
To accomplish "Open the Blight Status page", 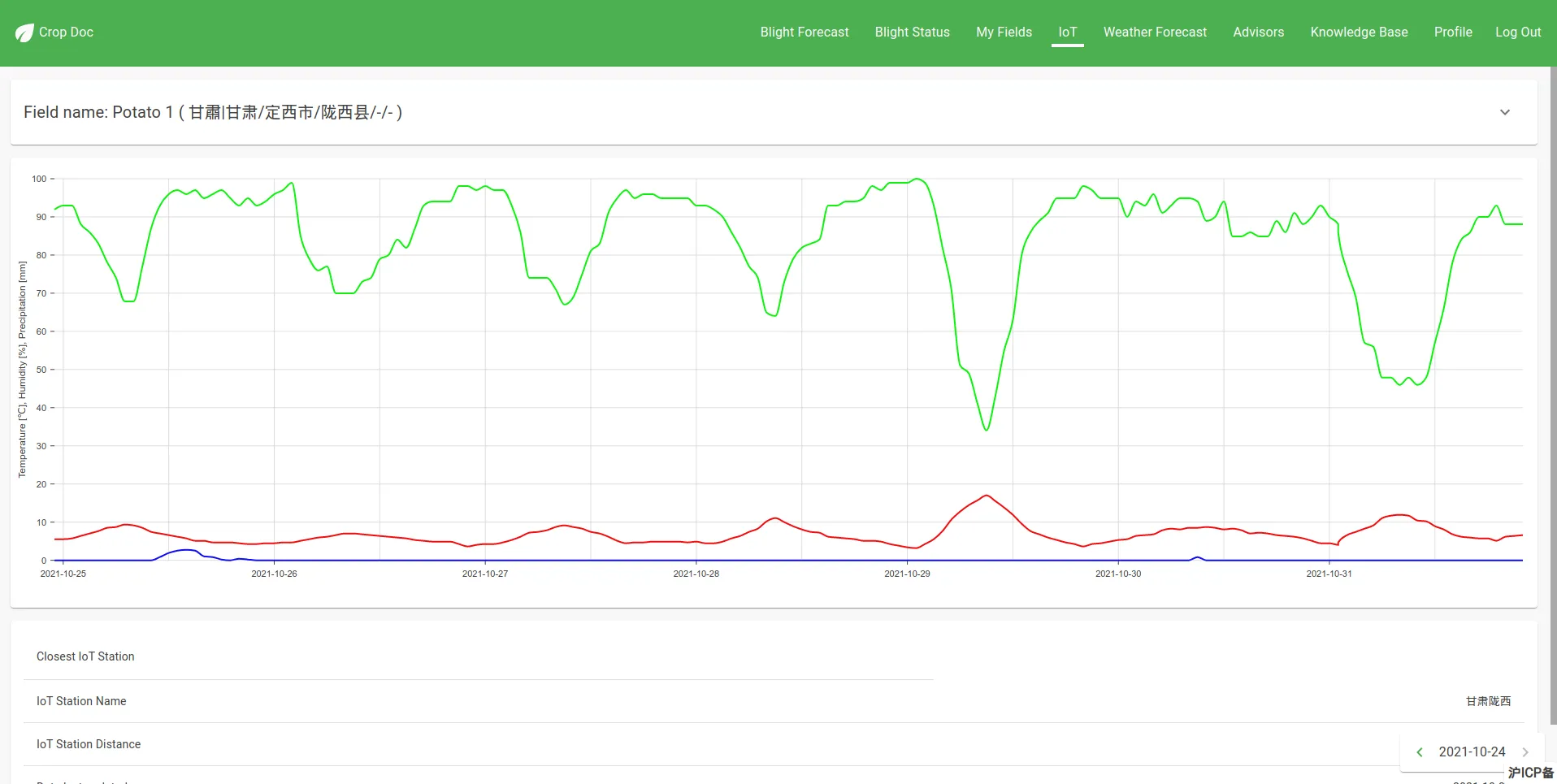I will coord(913,32).
